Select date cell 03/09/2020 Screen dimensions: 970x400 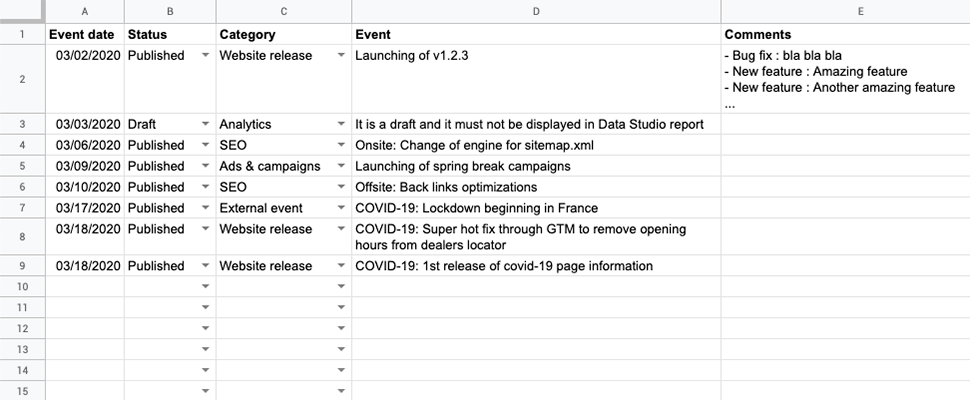tap(85, 166)
